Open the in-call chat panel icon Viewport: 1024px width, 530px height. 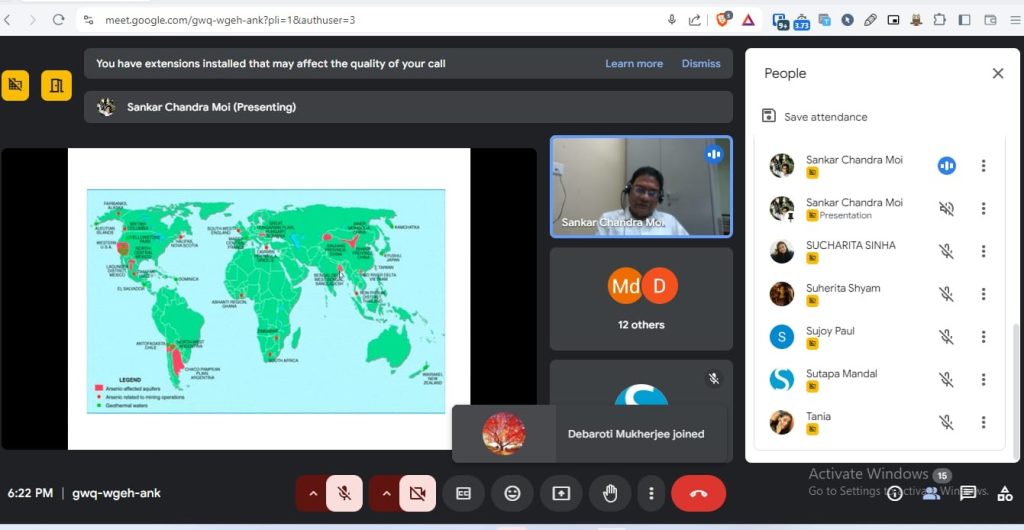968,493
